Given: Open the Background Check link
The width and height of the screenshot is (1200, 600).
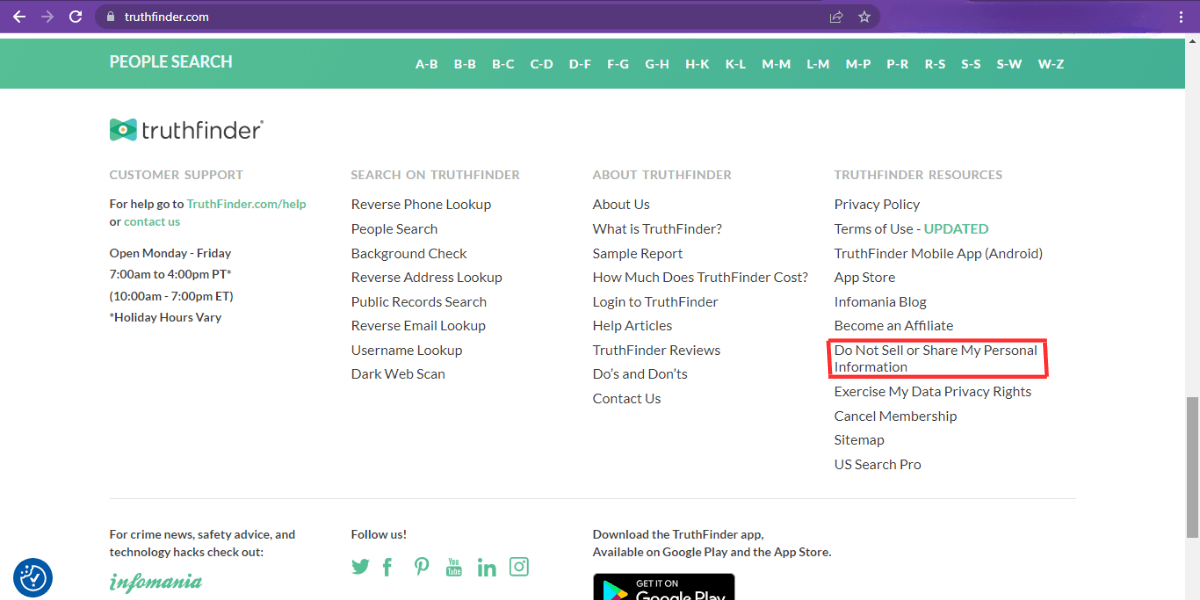Looking at the screenshot, I should (x=409, y=254).
